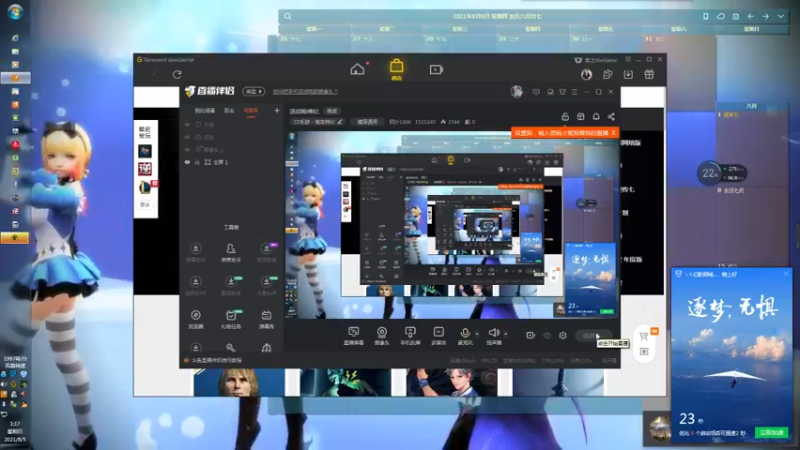Viewport: 800px width, 450px height.
Task: Click the start live broadcast button
Action: coord(592,335)
